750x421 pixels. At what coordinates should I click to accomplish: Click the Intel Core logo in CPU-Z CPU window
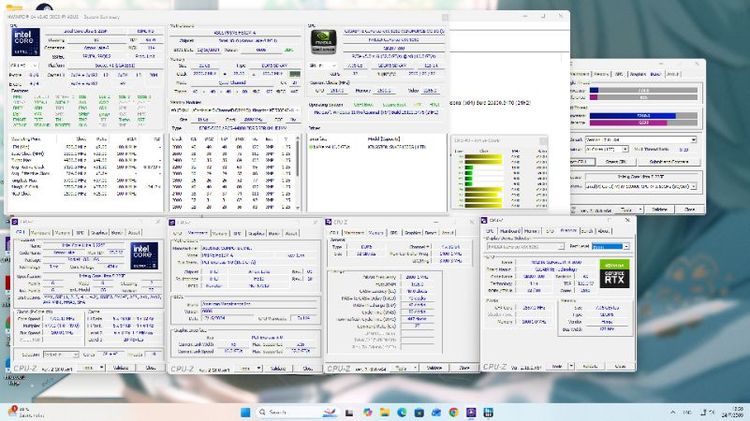coord(144,255)
